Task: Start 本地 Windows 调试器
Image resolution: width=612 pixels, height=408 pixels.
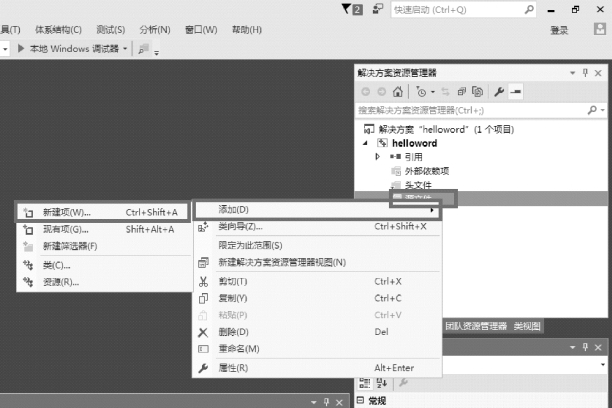Action: tap(69, 48)
